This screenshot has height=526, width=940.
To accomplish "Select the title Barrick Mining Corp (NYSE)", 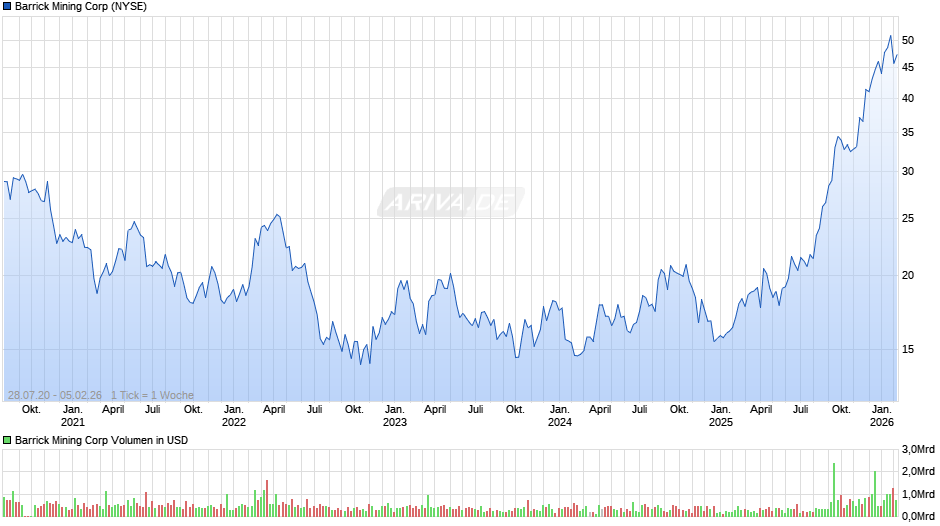I will click(x=81, y=7).
